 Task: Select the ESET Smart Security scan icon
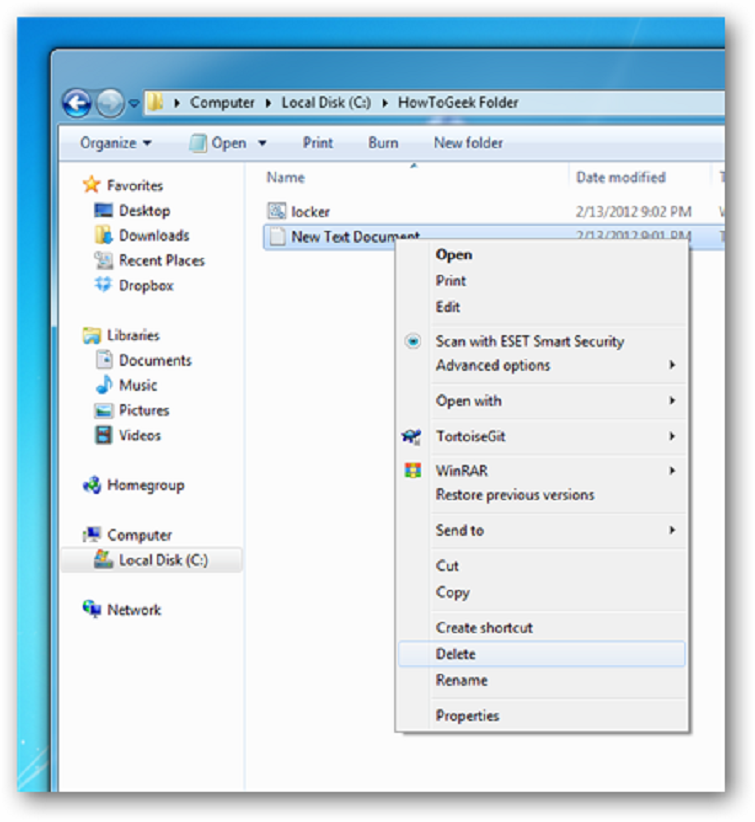tap(413, 341)
